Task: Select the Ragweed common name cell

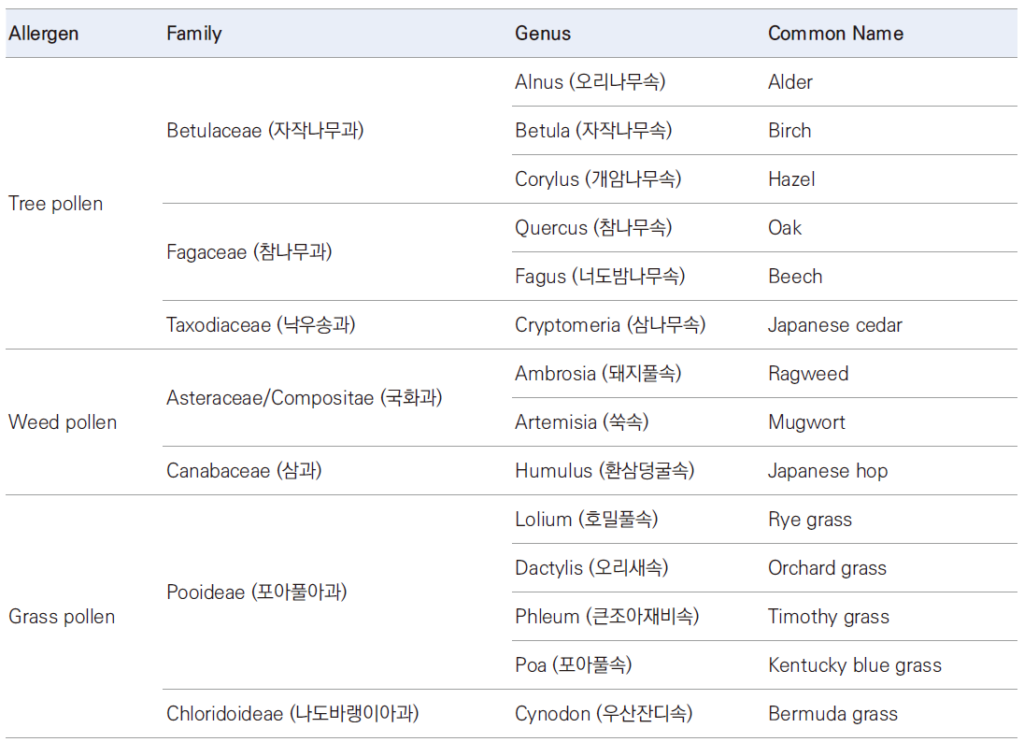Action: coord(808,374)
